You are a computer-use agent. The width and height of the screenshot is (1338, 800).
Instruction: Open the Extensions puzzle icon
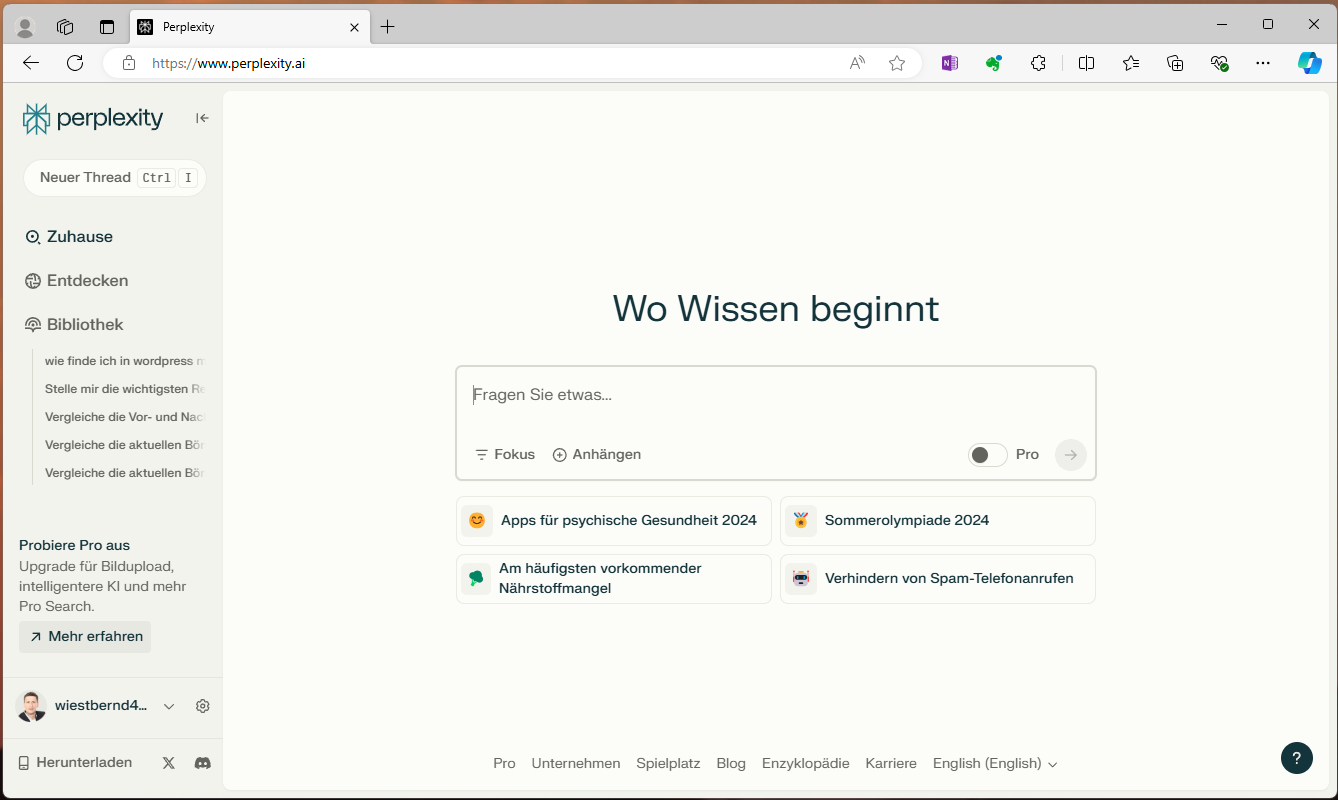click(1038, 63)
